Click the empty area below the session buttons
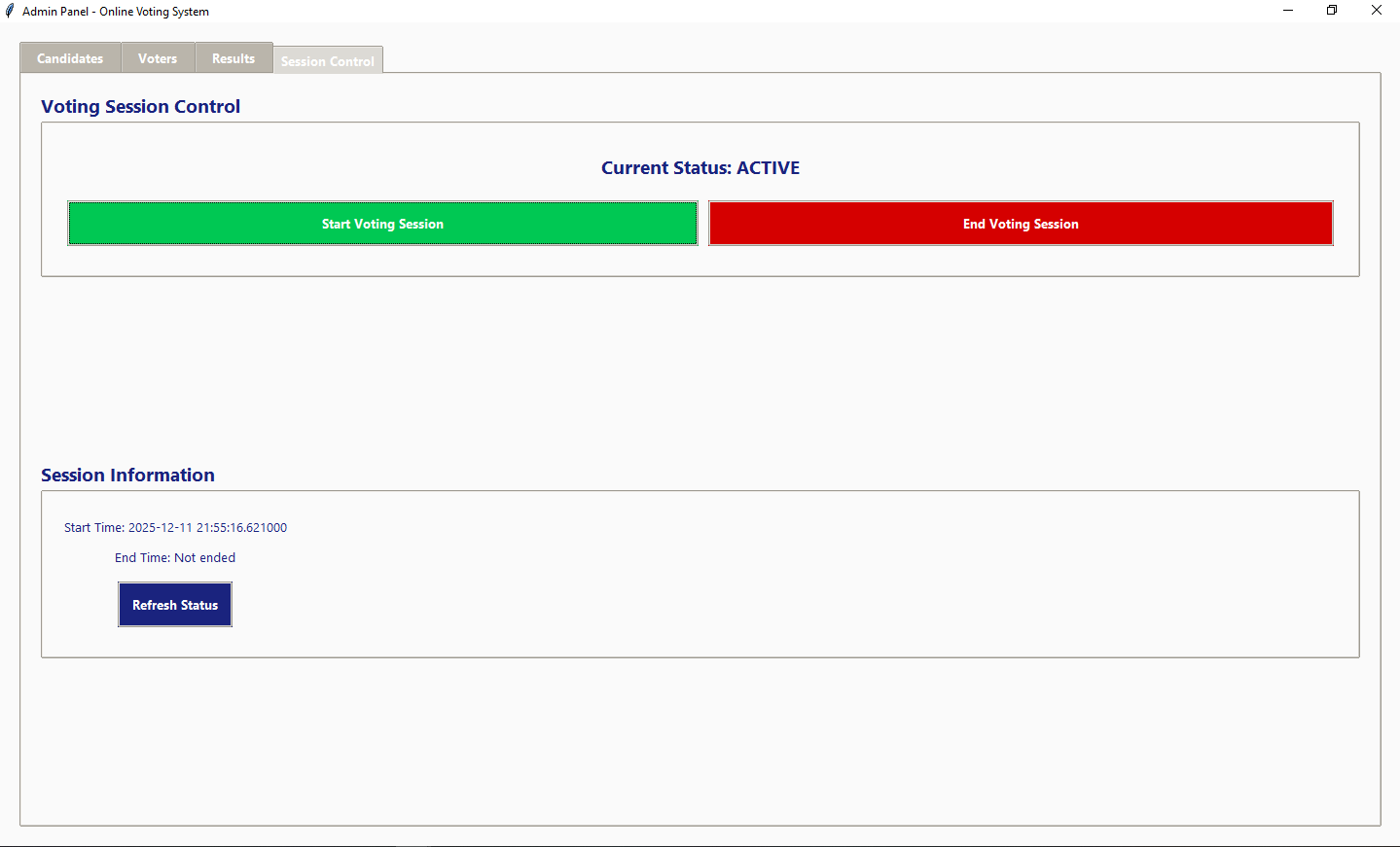This screenshot has height=847, width=1400. pyautogui.click(x=700, y=370)
